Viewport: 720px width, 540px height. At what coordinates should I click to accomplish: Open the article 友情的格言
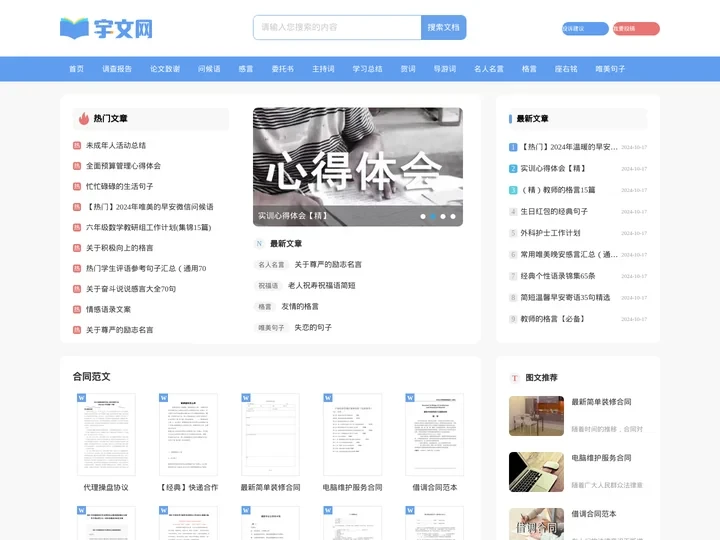[x=300, y=306]
